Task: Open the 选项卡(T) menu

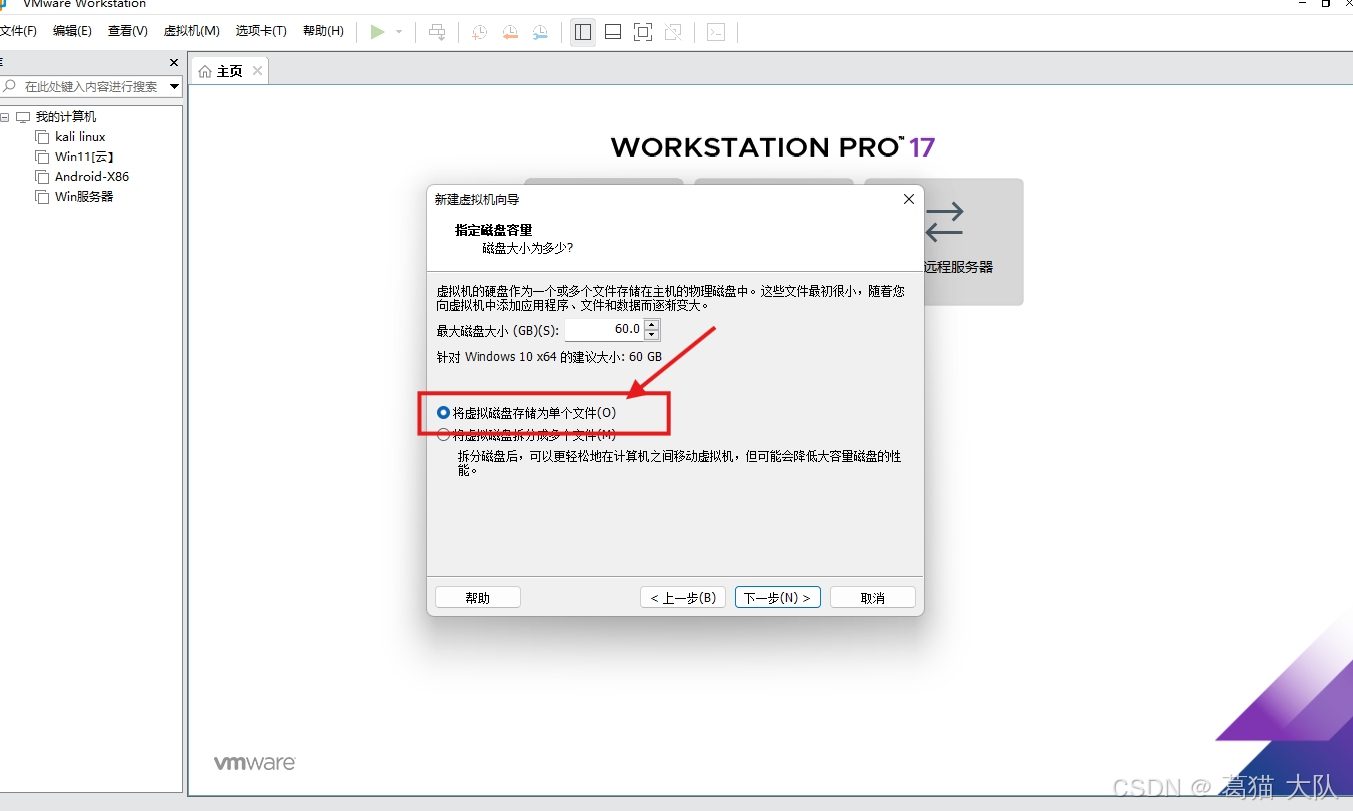Action: point(261,31)
